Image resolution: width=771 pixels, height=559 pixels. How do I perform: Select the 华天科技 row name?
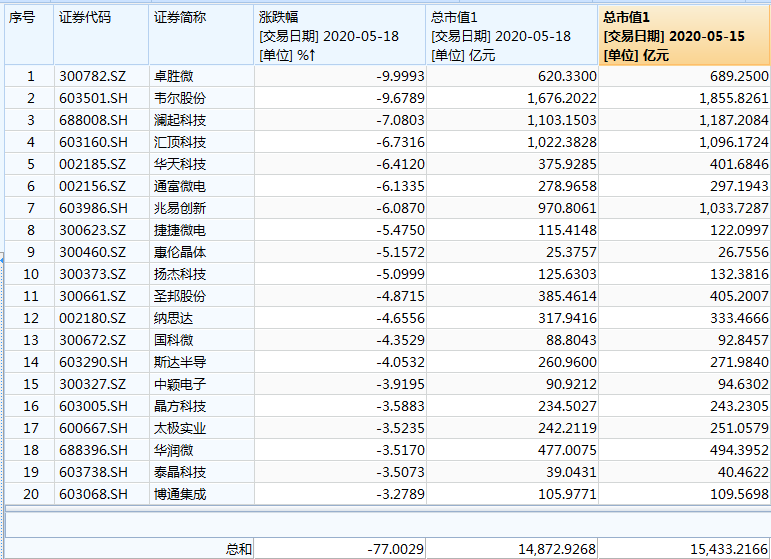[x=180, y=164]
